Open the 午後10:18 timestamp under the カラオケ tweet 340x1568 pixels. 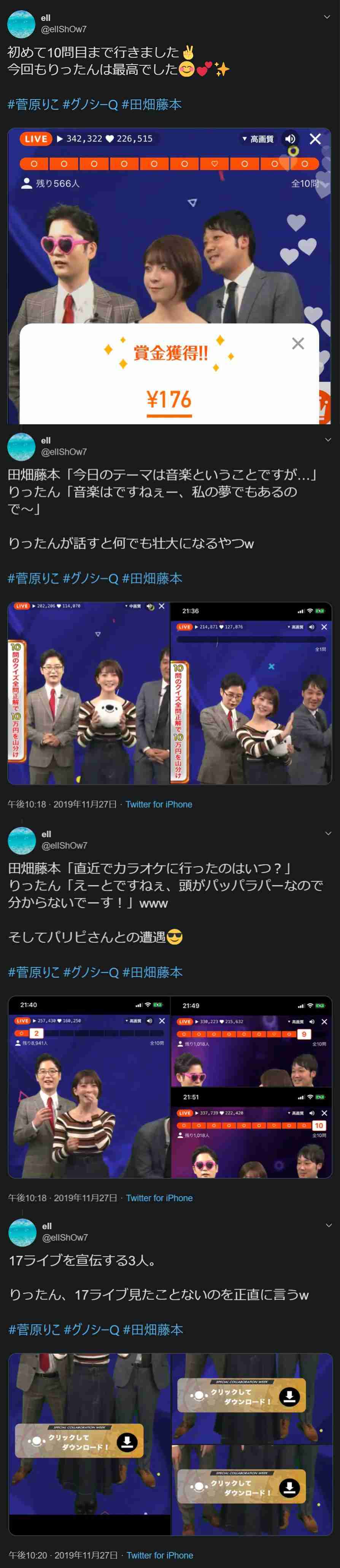click(x=27, y=1198)
